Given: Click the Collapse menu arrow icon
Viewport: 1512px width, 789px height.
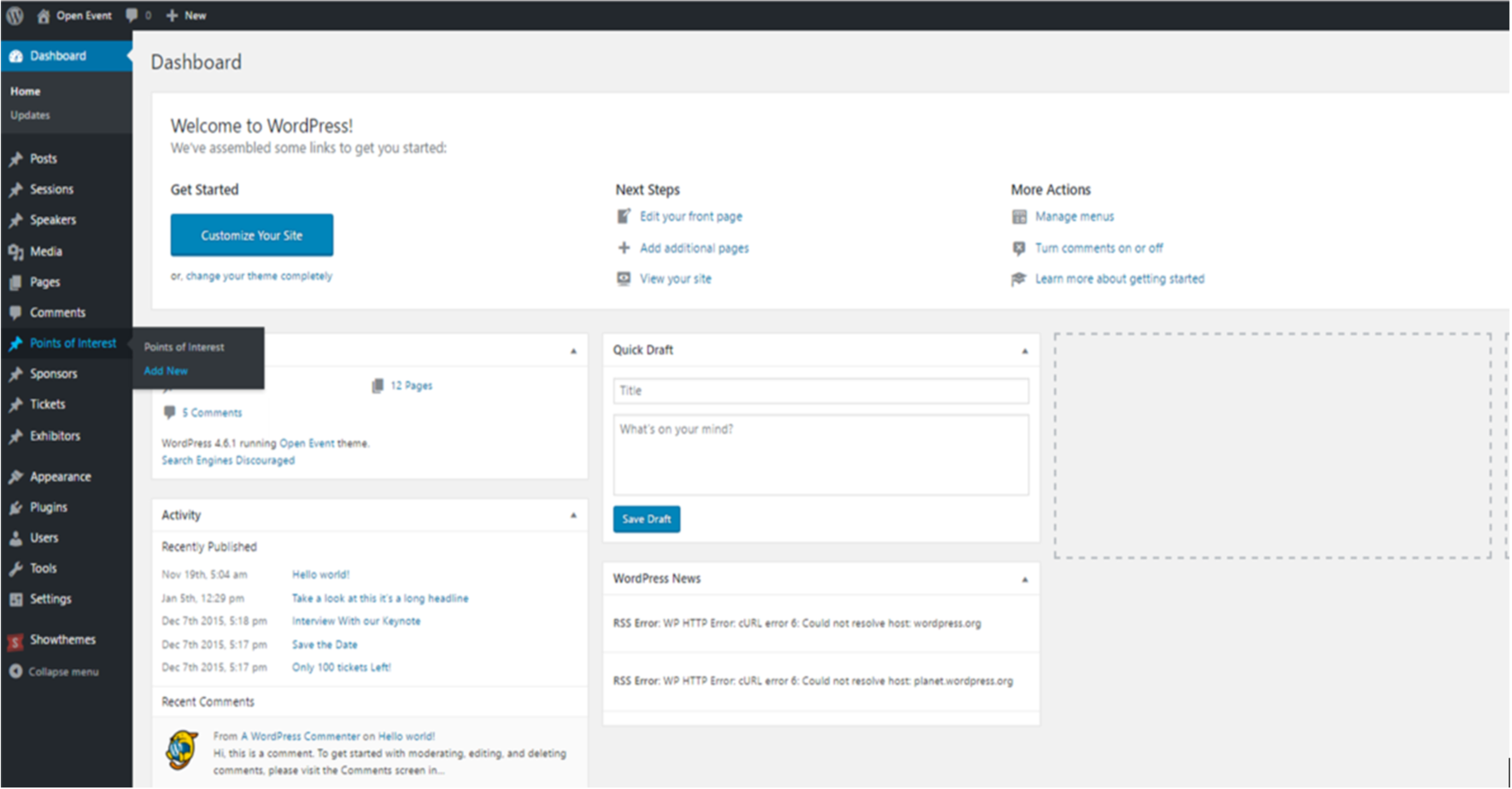Looking at the screenshot, I should (15, 672).
